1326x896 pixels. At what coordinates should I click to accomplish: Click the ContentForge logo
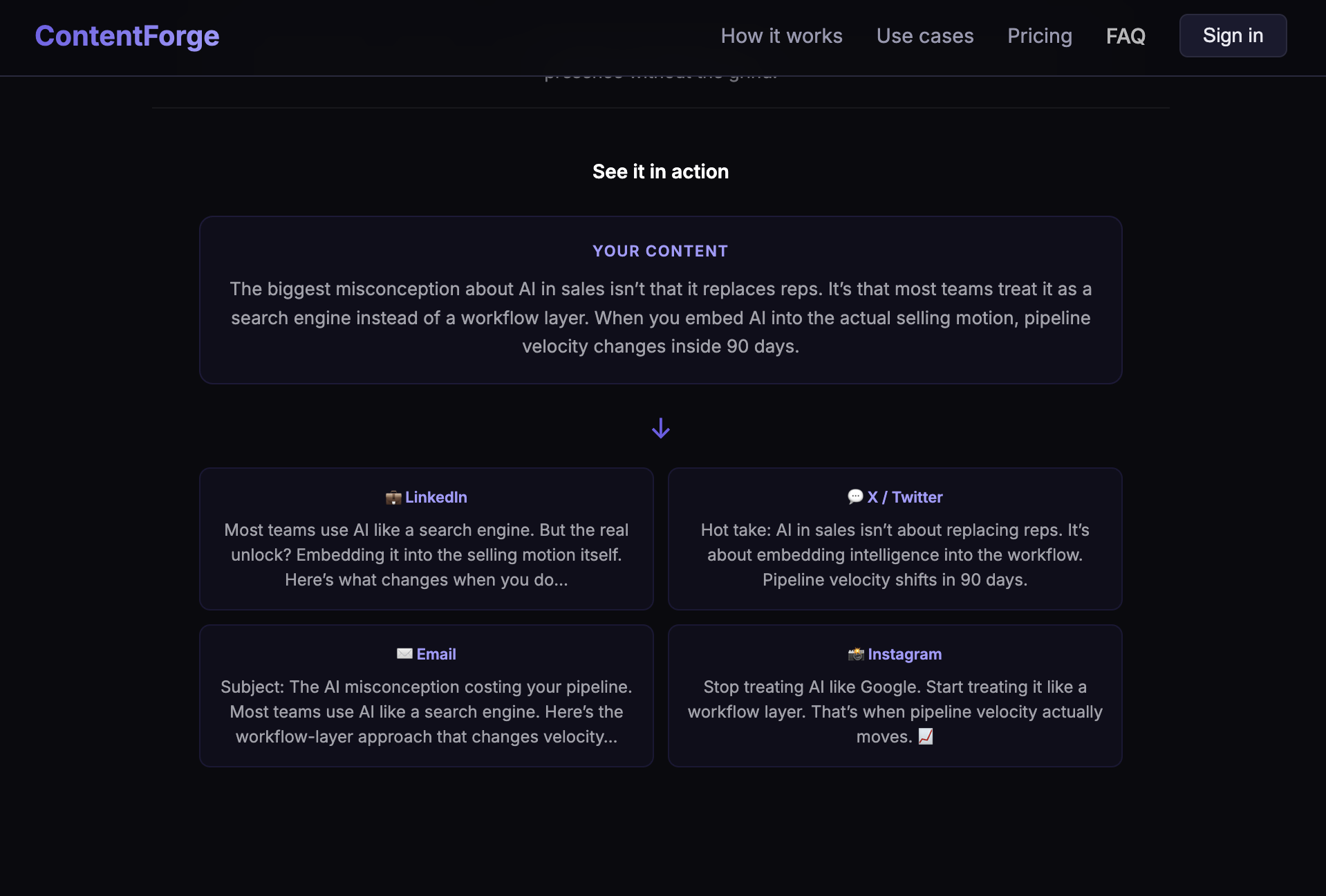point(127,35)
